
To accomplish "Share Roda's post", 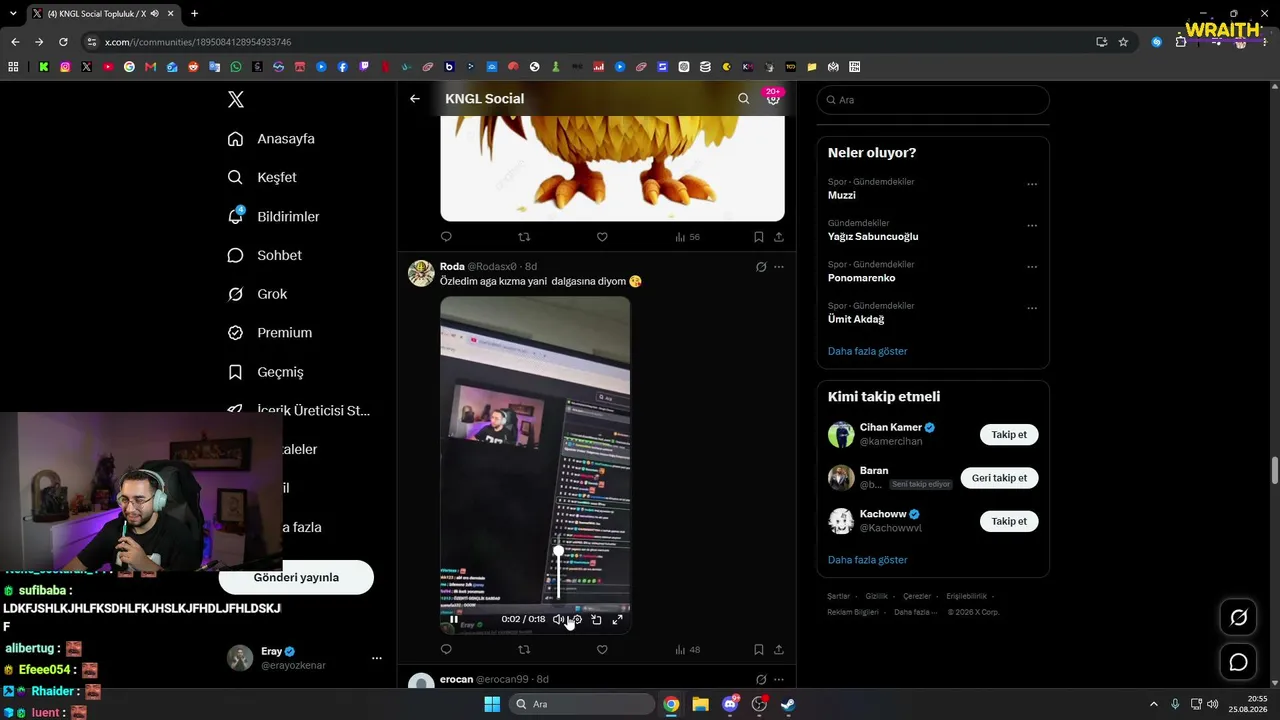I will [x=779, y=650].
